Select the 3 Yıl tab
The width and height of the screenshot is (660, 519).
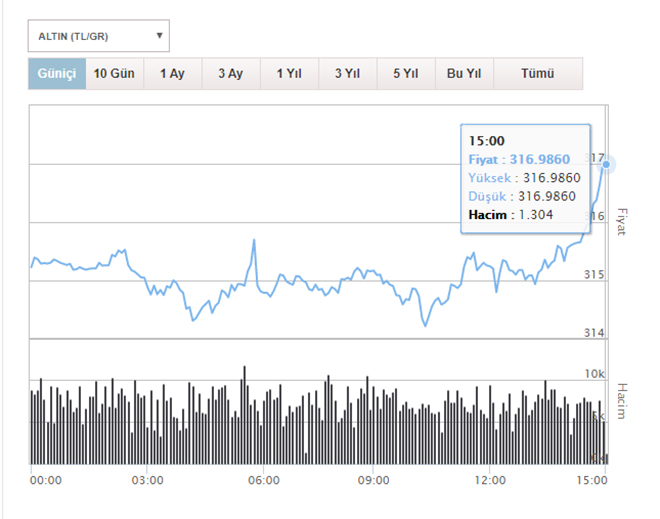347,74
